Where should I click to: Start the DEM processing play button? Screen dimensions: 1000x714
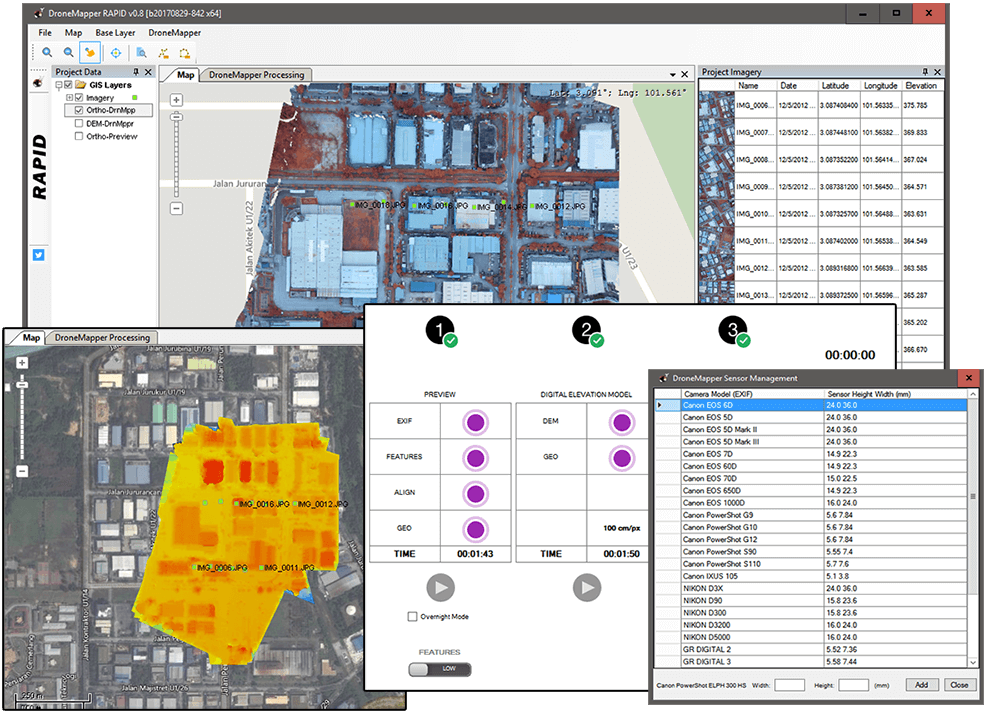(586, 587)
